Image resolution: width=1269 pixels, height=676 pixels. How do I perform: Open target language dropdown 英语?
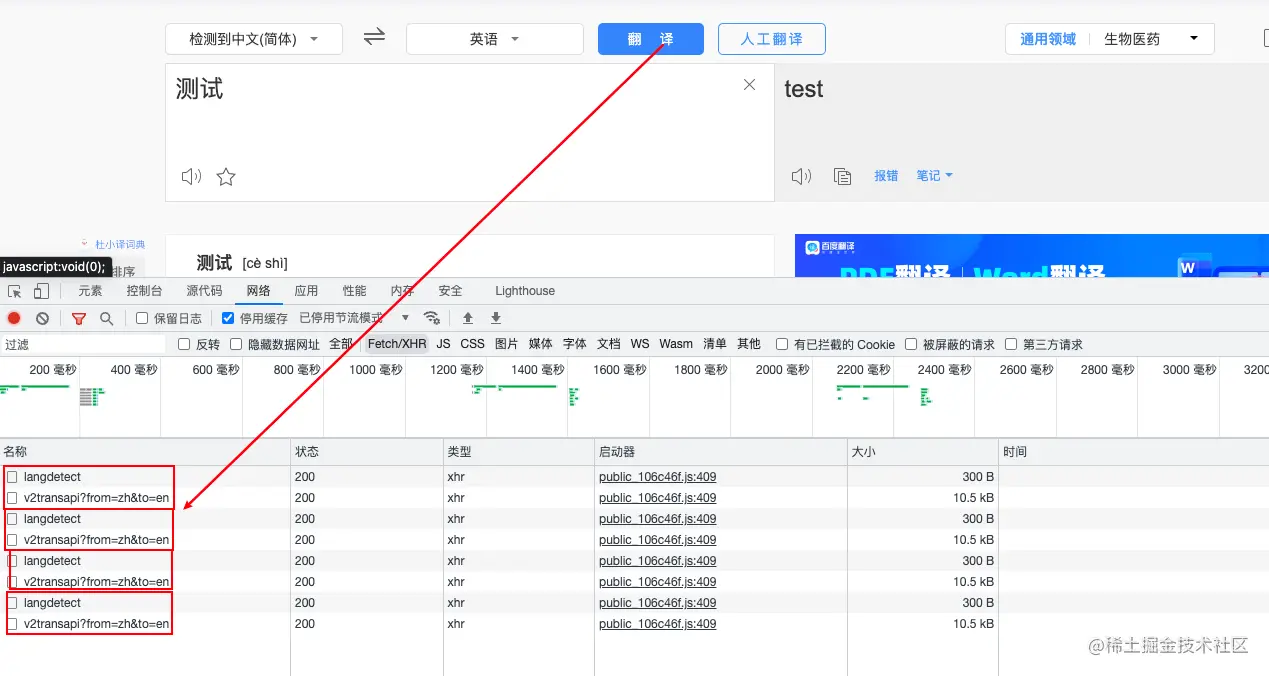(x=495, y=39)
